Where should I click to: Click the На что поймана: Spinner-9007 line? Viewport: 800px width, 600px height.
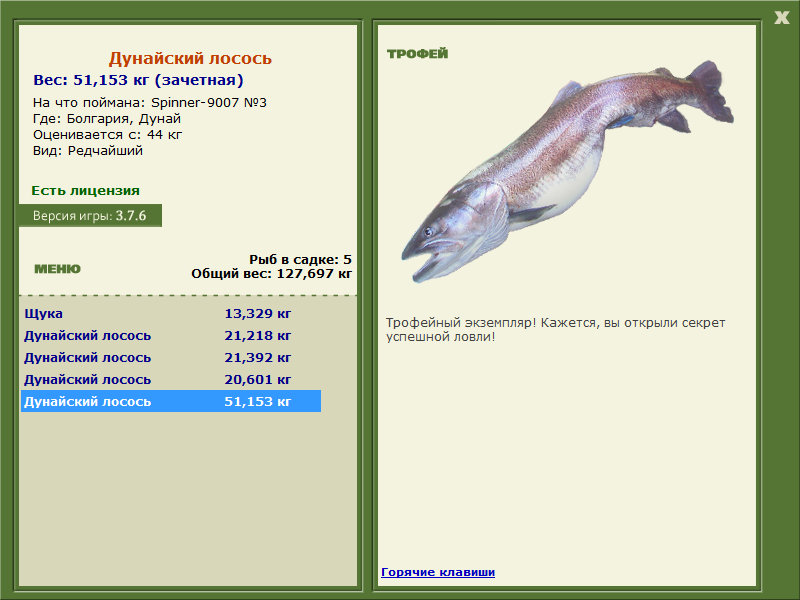[149, 103]
